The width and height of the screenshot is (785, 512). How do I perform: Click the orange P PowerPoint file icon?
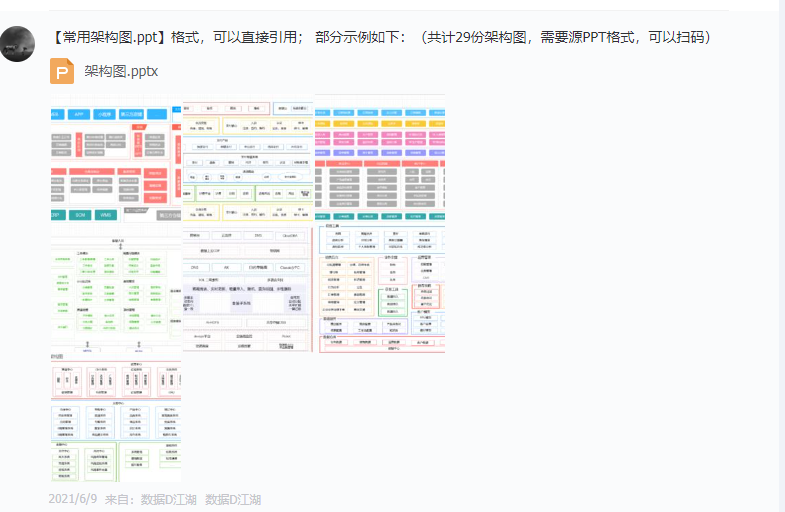[62, 71]
